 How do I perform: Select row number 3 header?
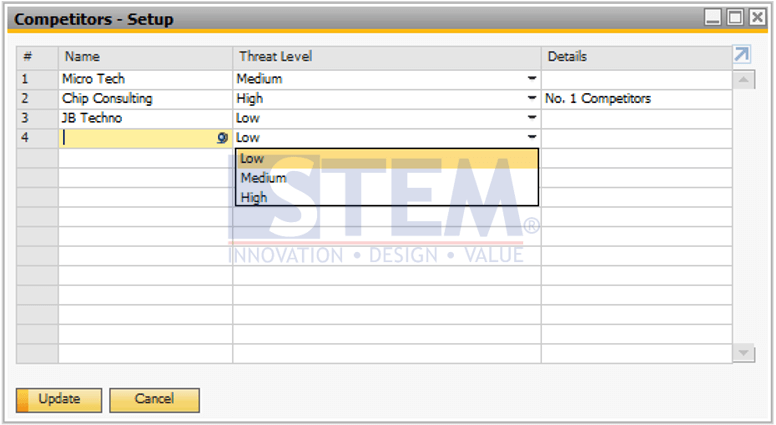click(x=38, y=118)
